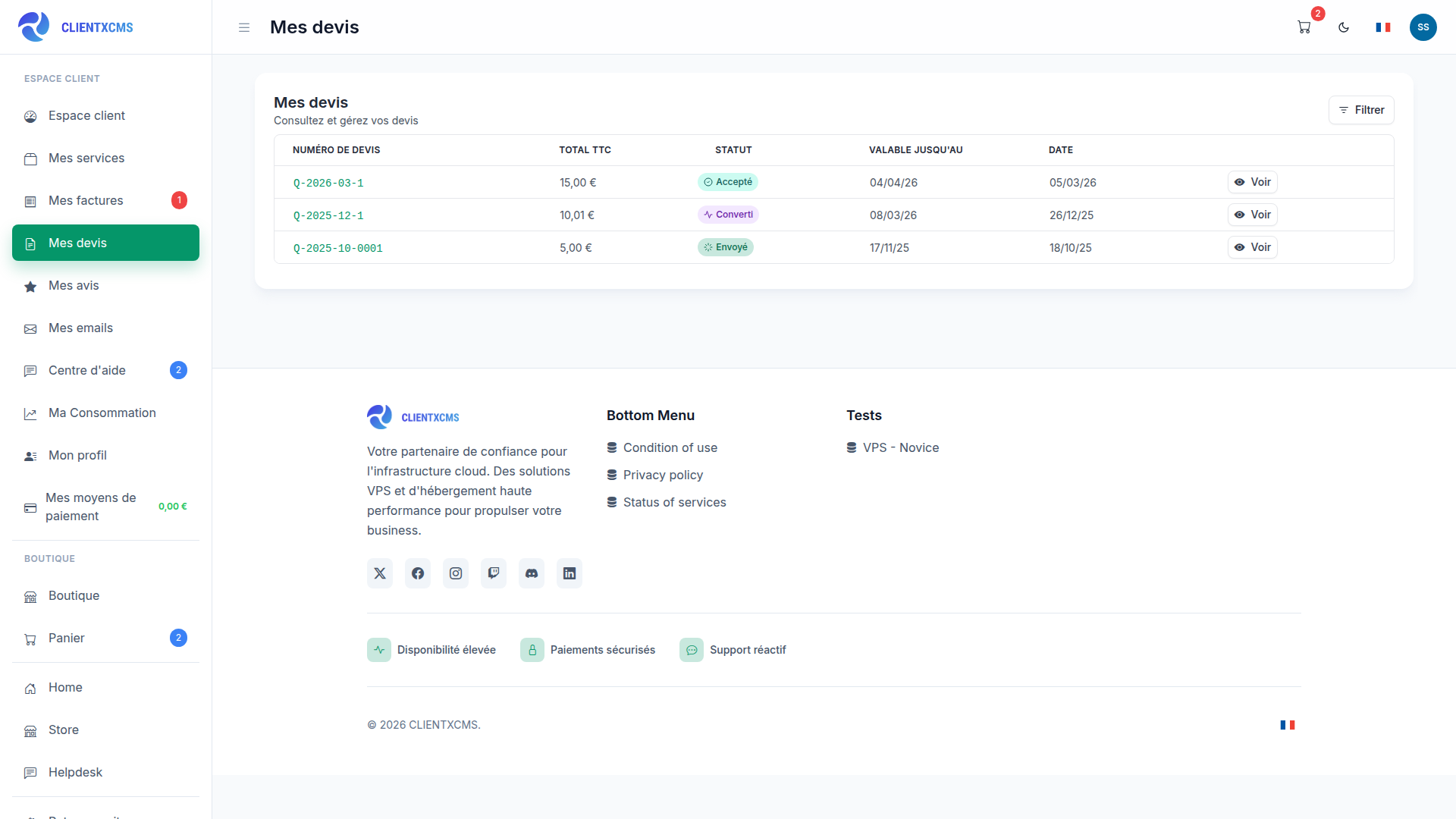1456x819 pixels.
Task: Click the Discord social icon
Action: point(532,573)
